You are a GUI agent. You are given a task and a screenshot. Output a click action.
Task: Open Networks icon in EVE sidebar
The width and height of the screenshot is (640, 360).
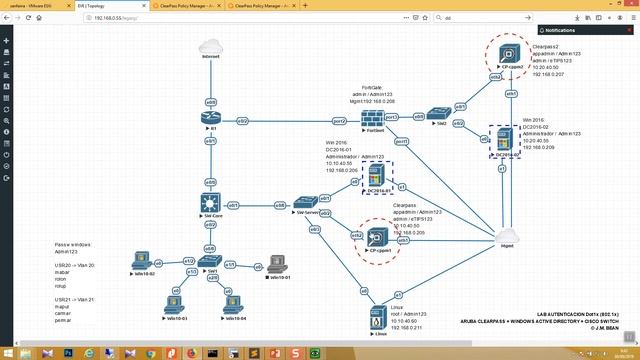click(x=6, y=64)
